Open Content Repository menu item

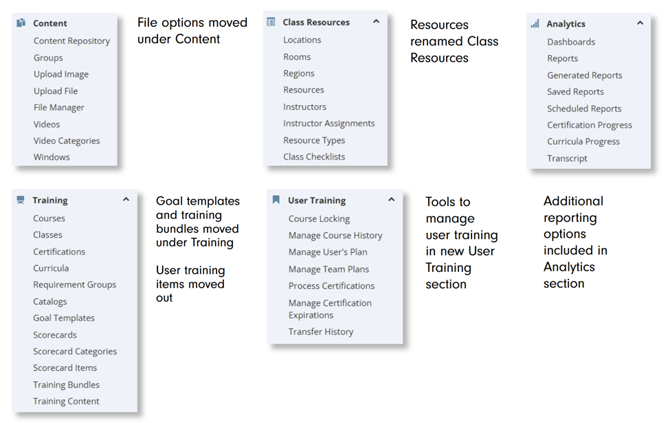pyautogui.click(x=71, y=41)
